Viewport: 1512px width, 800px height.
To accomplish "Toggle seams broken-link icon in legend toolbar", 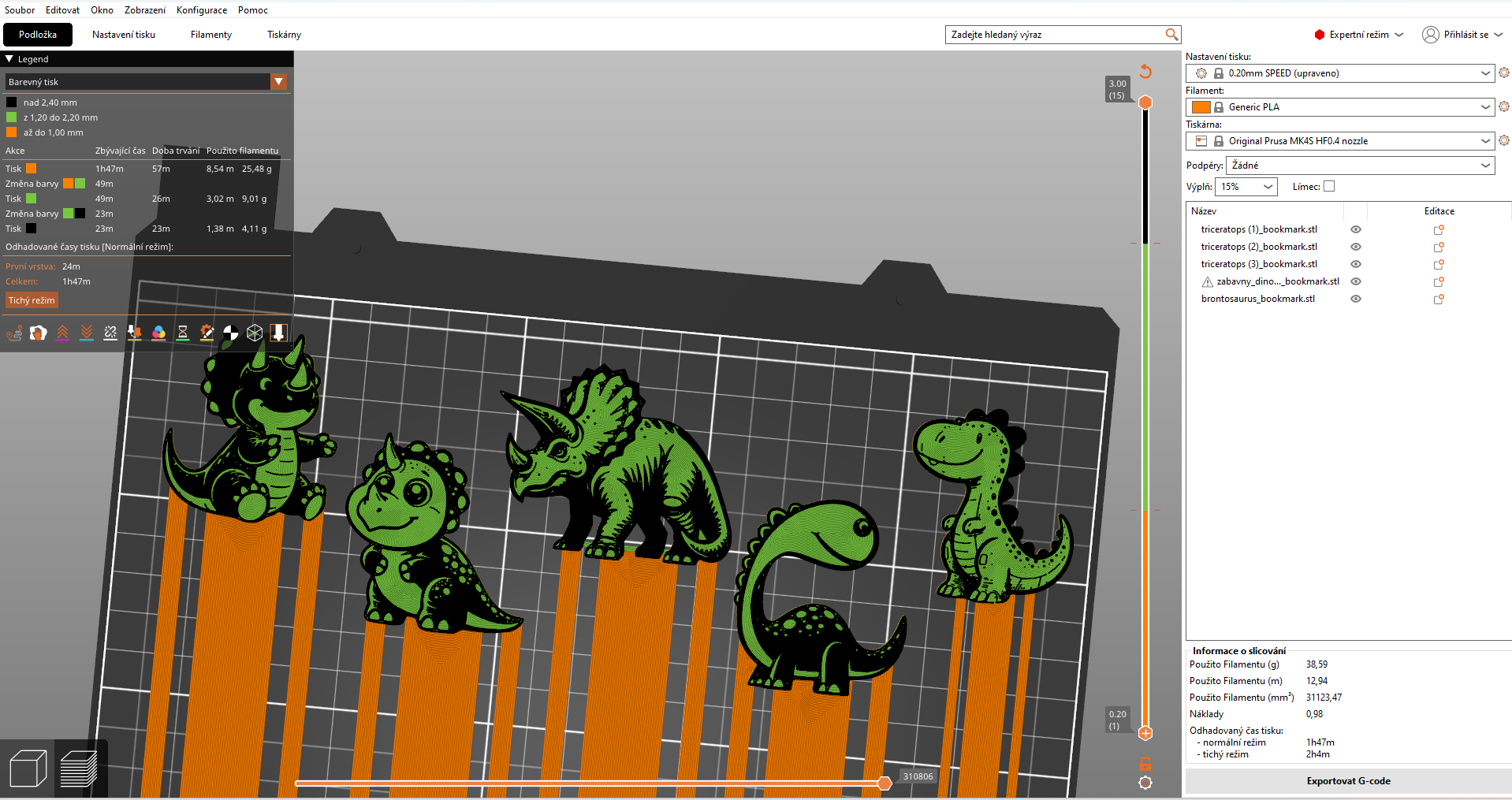I will tap(110, 333).
